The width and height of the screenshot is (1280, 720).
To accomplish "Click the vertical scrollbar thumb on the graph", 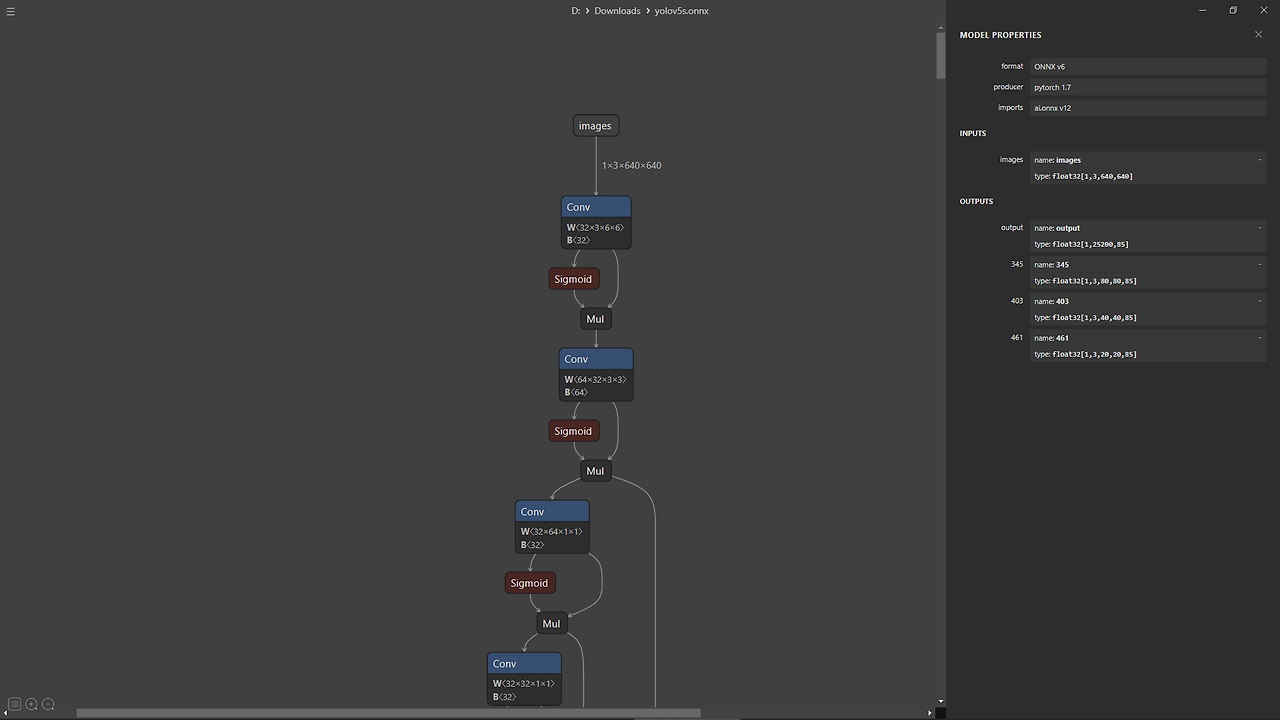I will (940, 55).
